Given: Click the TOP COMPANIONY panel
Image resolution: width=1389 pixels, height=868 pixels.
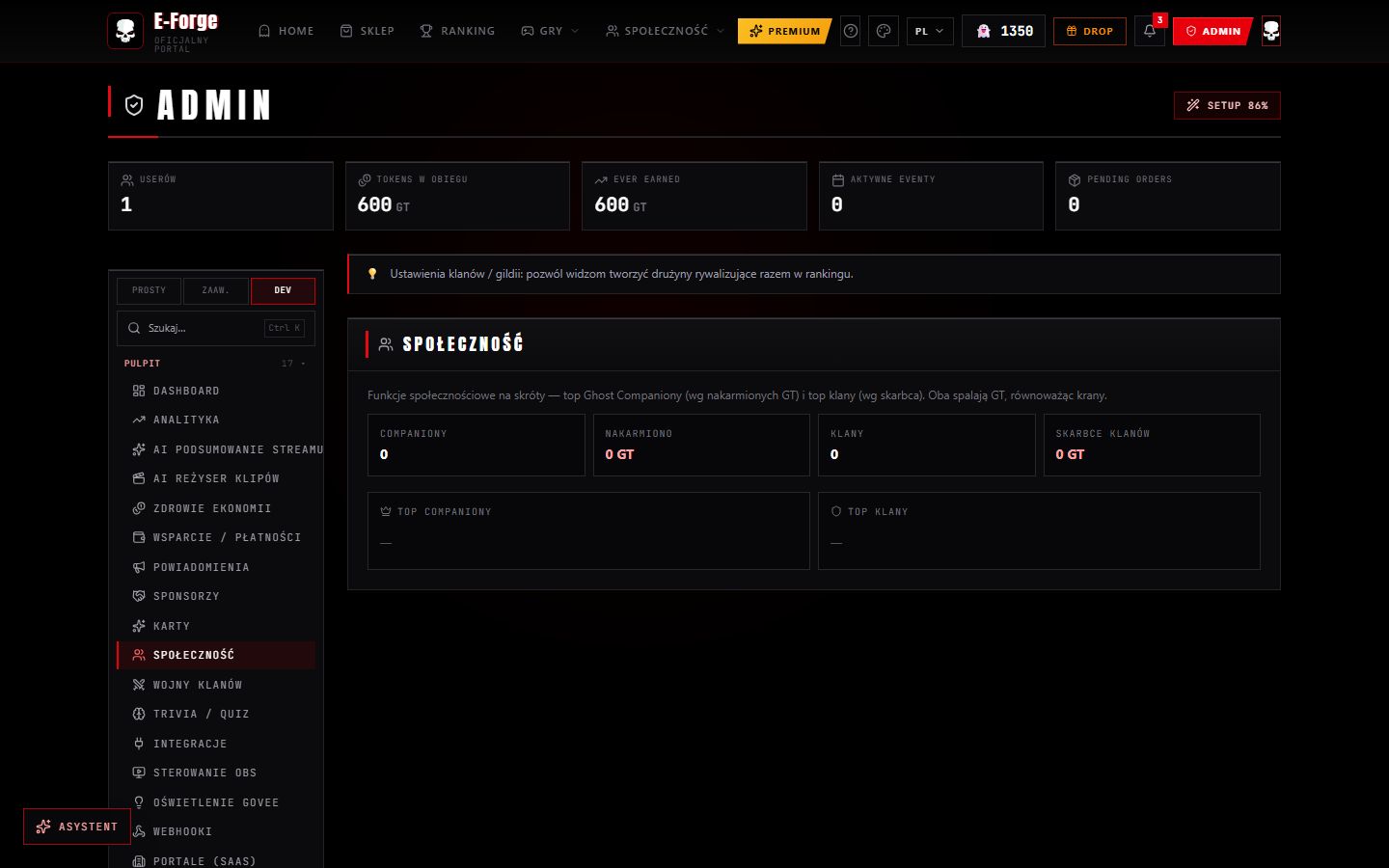Looking at the screenshot, I should click(588, 530).
